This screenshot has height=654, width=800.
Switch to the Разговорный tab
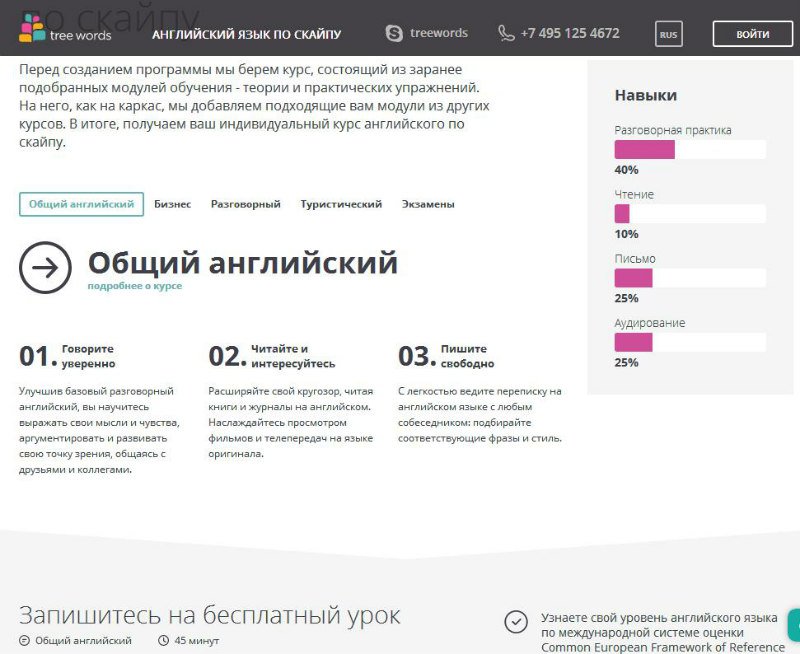(x=245, y=204)
